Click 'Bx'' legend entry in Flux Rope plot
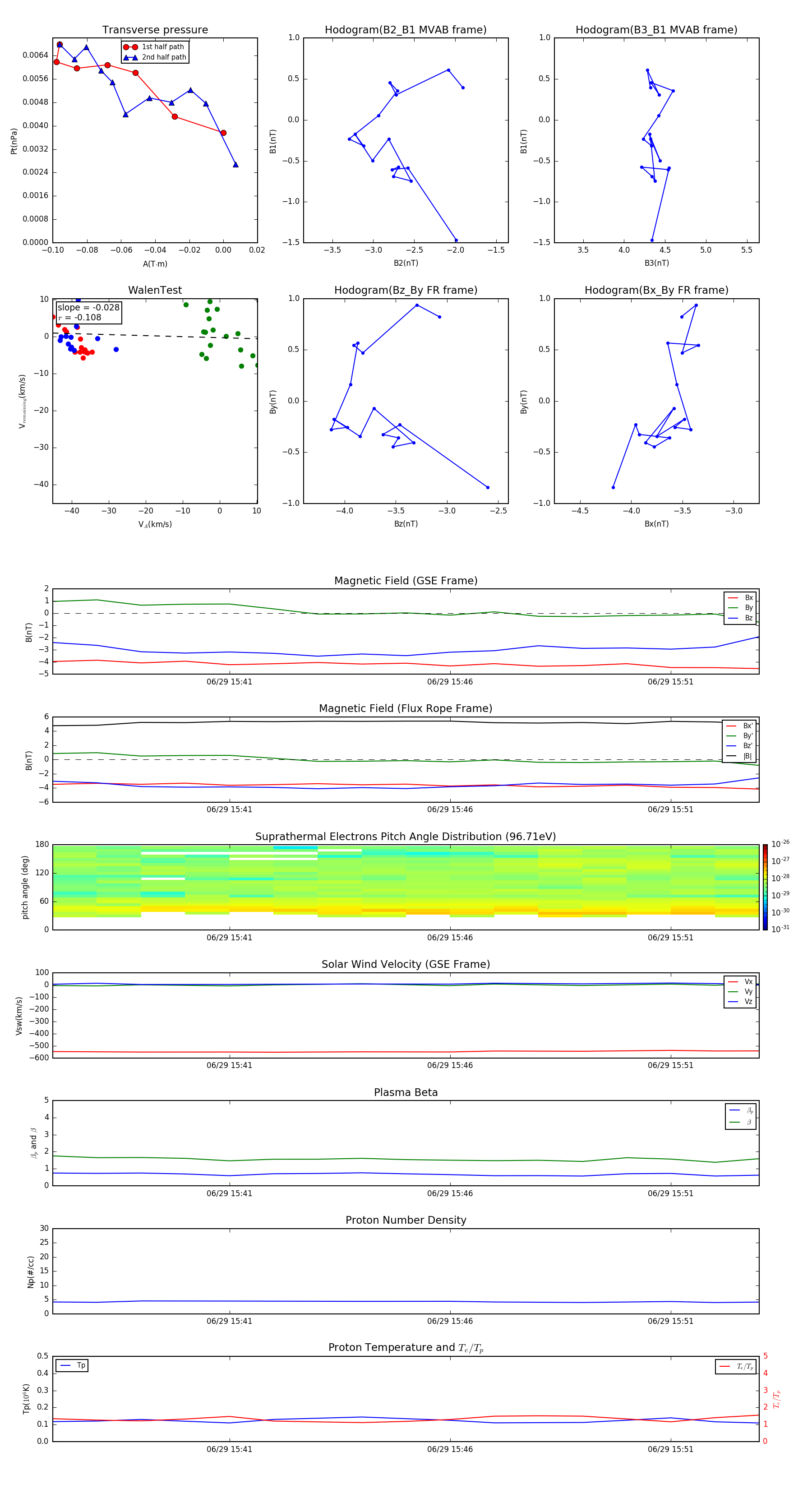812x1489 pixels. coord(740,726)
